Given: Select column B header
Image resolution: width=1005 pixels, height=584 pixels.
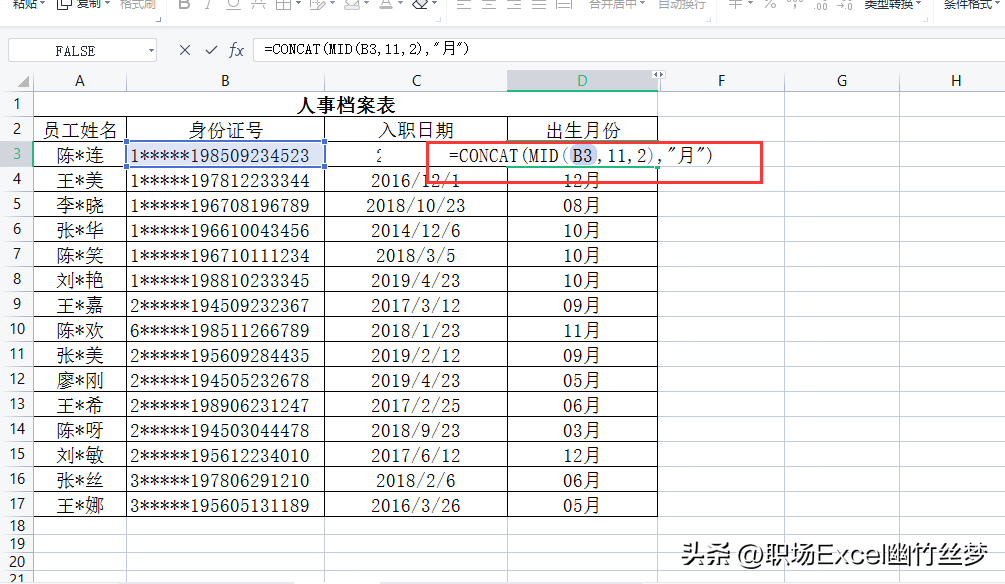Looking at the screenshot, I should click(x=225, y=81).
